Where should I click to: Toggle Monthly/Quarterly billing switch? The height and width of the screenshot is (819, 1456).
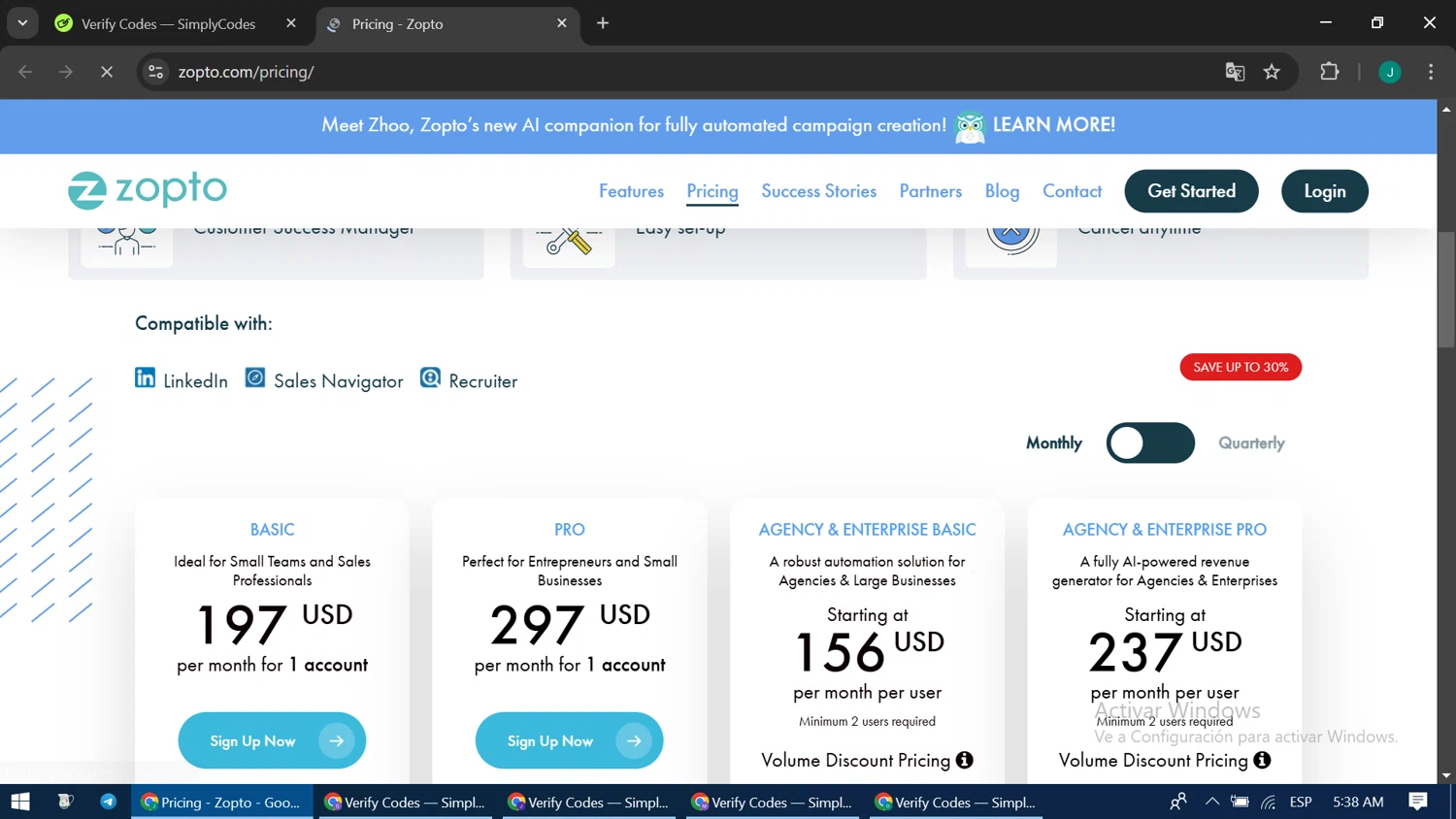click(x=1150, y=442)
